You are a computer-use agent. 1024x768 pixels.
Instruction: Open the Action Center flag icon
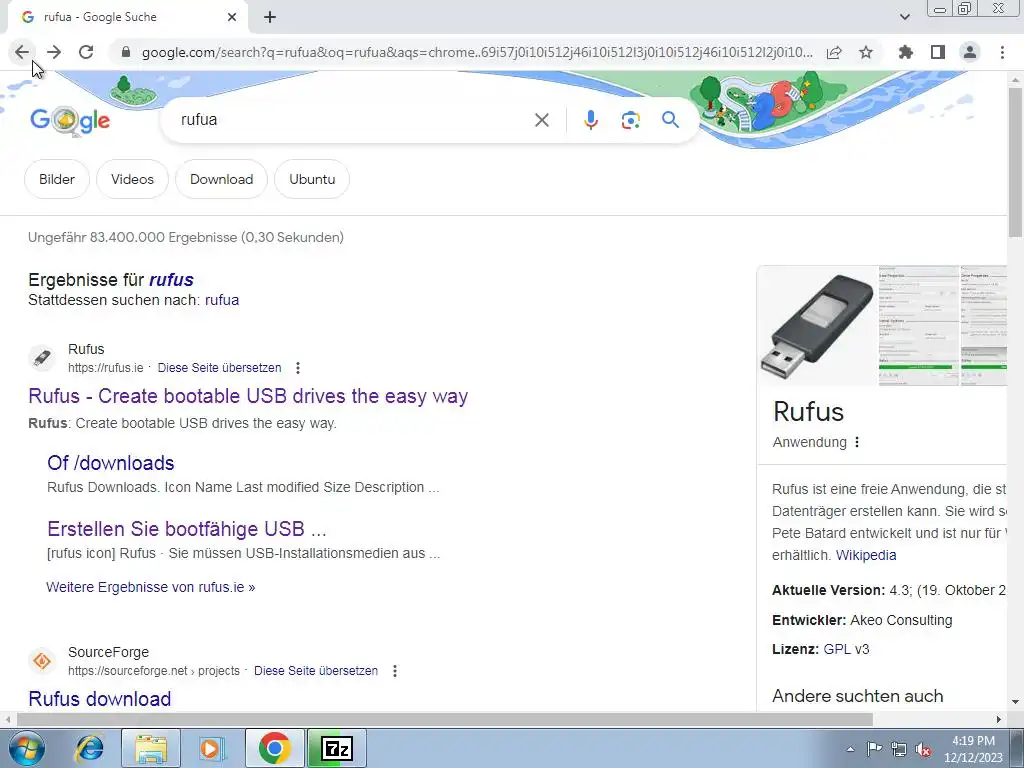coord(874,749)
